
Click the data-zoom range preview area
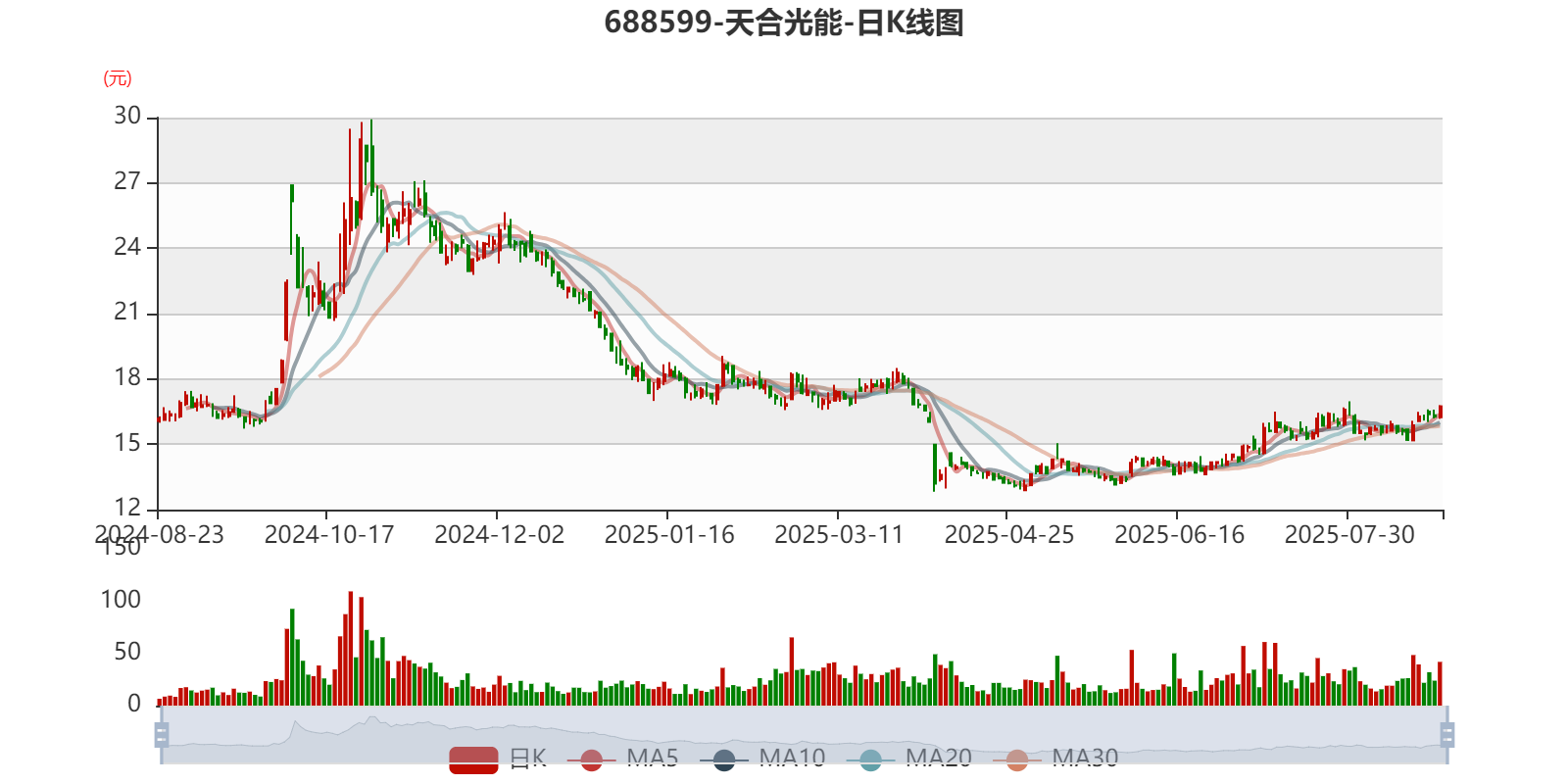pos(804,734)
